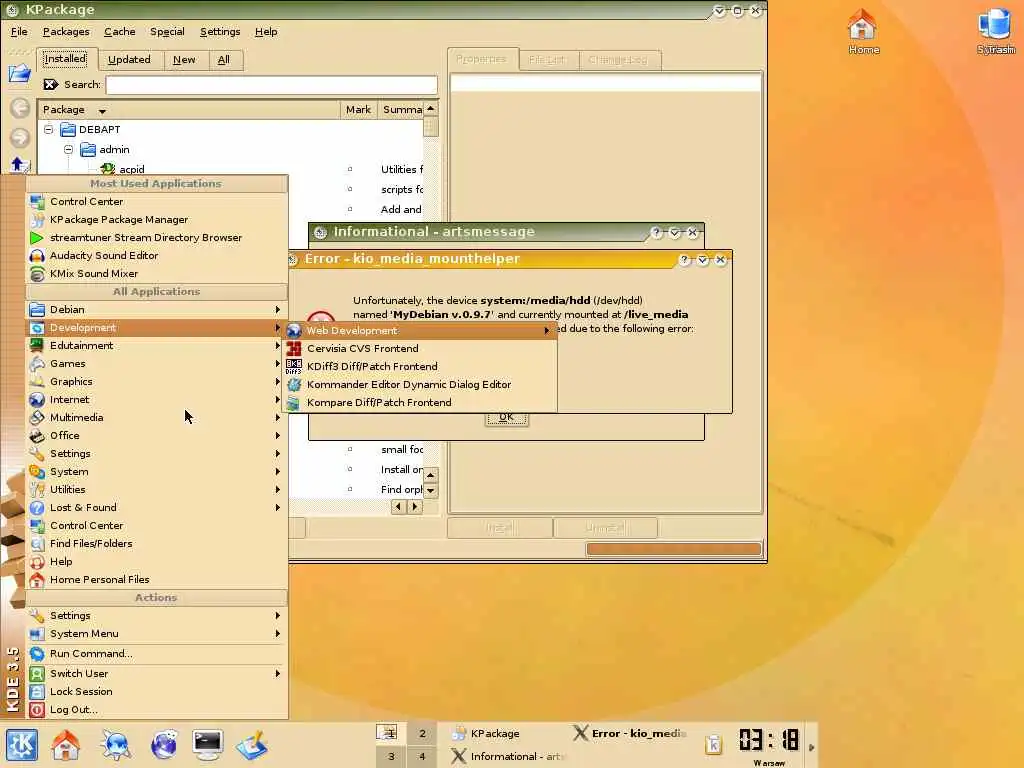Image resolution: width=1024 pixels, height=768 pixels.
Task: Click the hide panel arrow at panel end
Action: [x=811, y=745]
